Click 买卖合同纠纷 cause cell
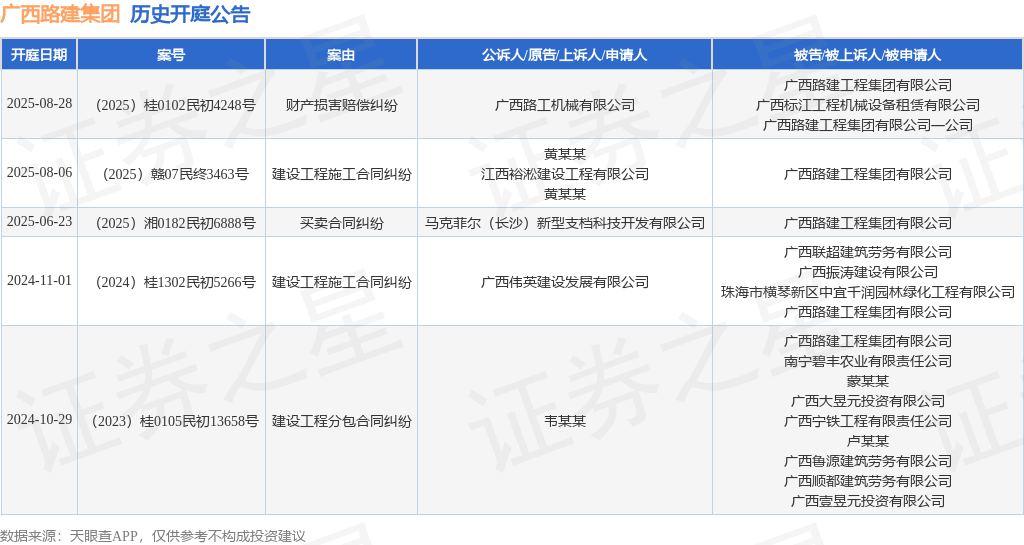This screenshot has width=1024, height=545. (x=341, y=223)
